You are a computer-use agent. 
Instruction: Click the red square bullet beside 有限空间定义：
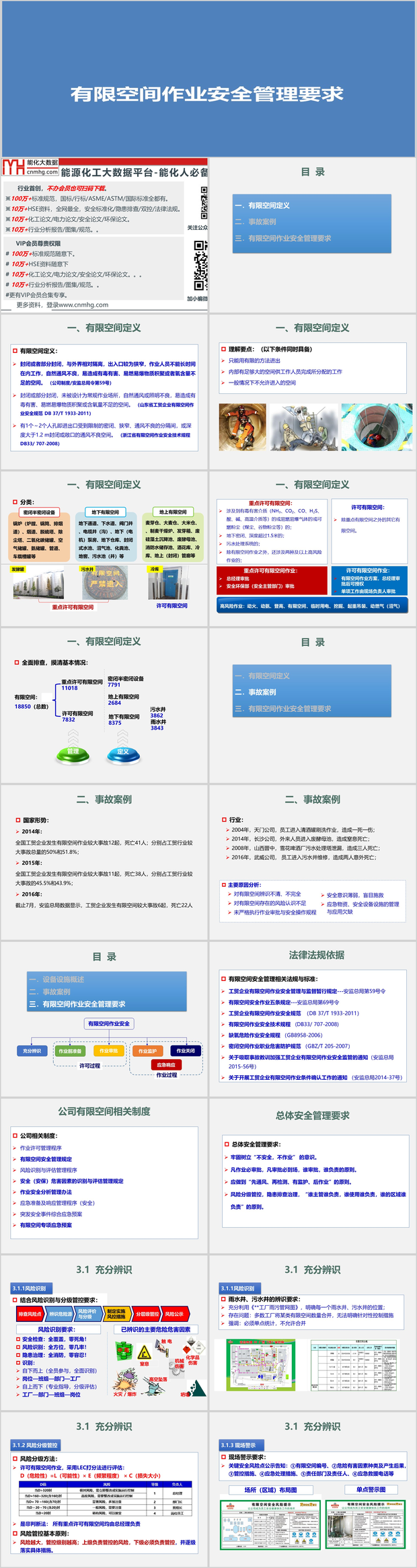15,350
